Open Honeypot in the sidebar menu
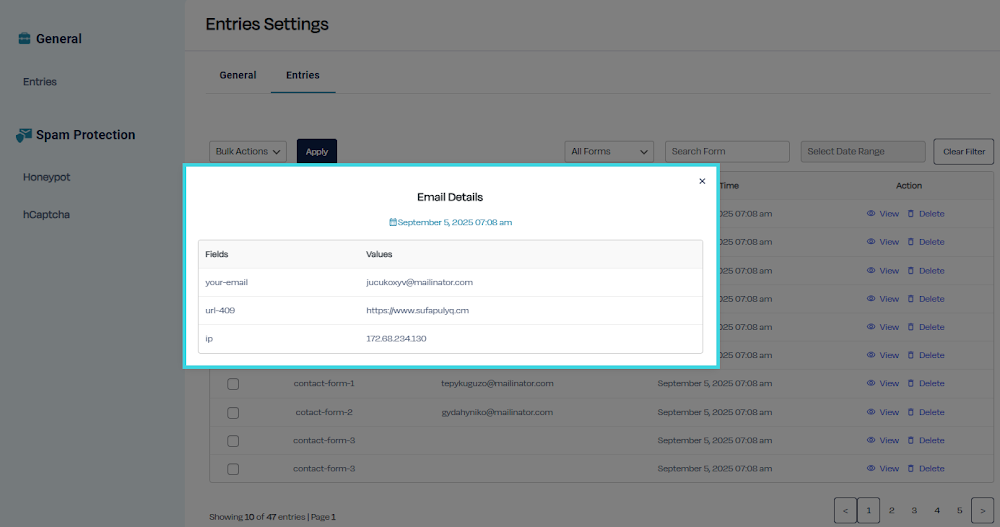This screenshot has height=527, width=1000. (x=47, y=177)
